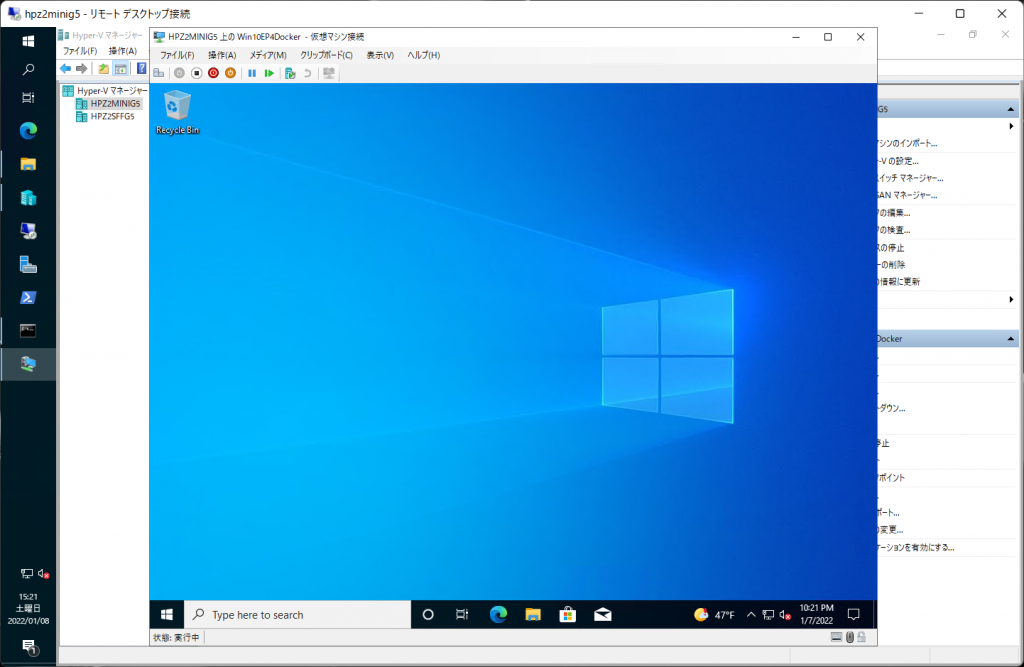Image resolution: width=1024 pixels, height=667 pixels.
Task: Open host File Explorer taskbar icon
Action: click(28, 164)
